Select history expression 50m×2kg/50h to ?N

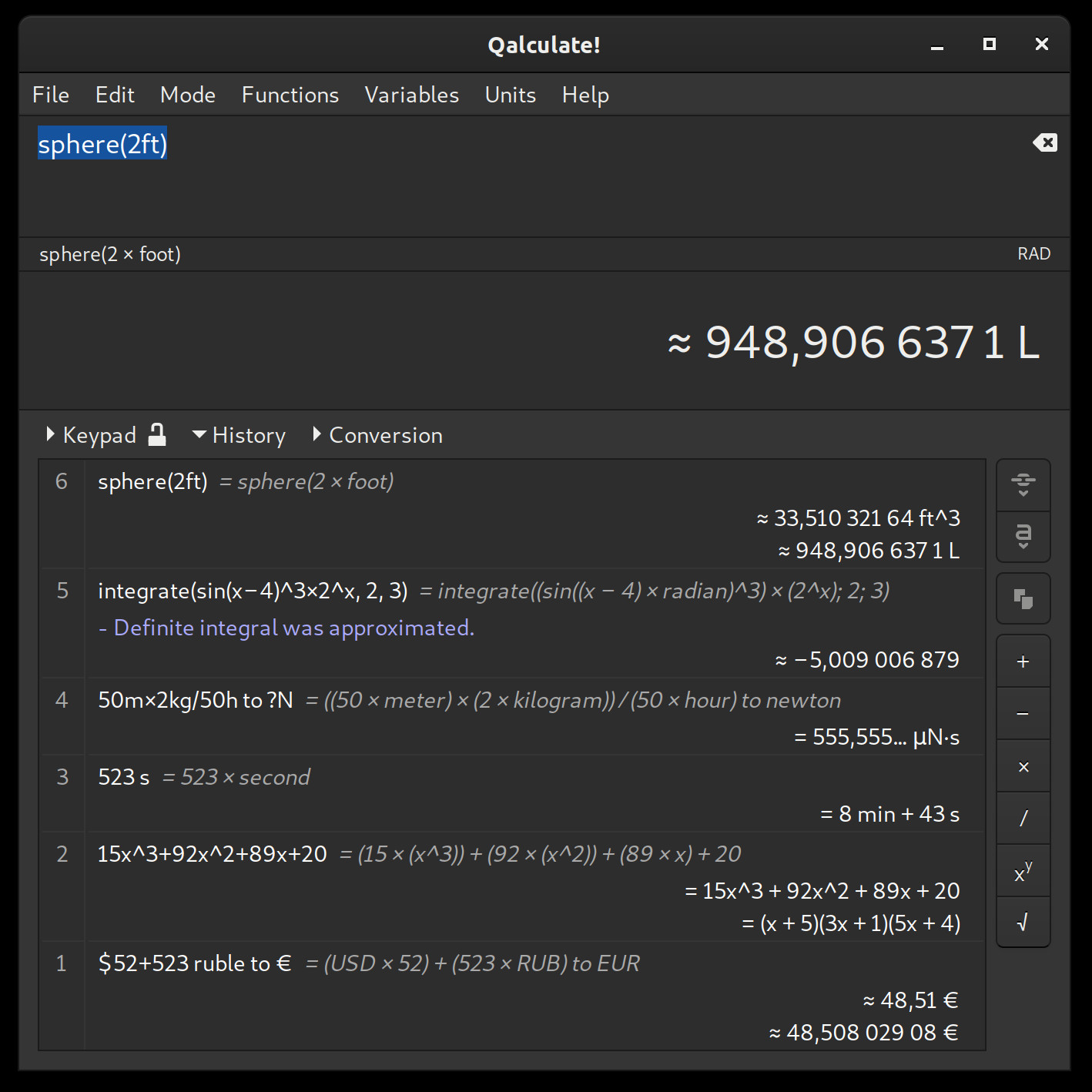pyautogui.click(x=196, y=700)
